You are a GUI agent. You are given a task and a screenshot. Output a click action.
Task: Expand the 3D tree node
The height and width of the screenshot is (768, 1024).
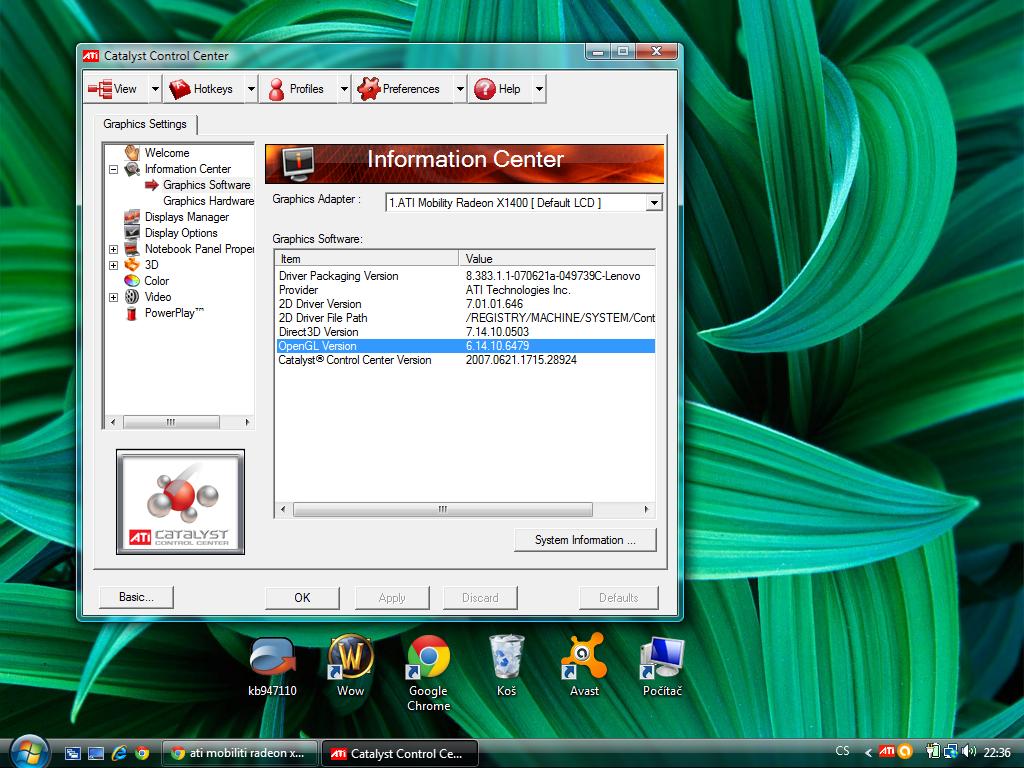[x=114, y=265]
